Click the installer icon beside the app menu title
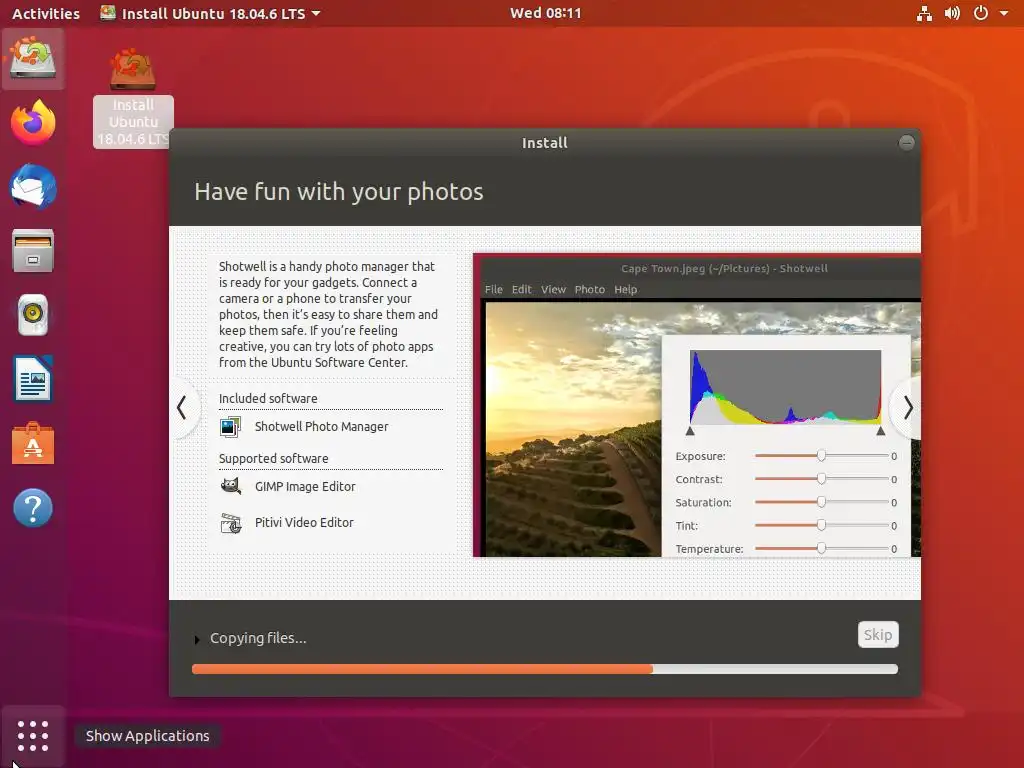1024x768 pixels. coord(108,13)
